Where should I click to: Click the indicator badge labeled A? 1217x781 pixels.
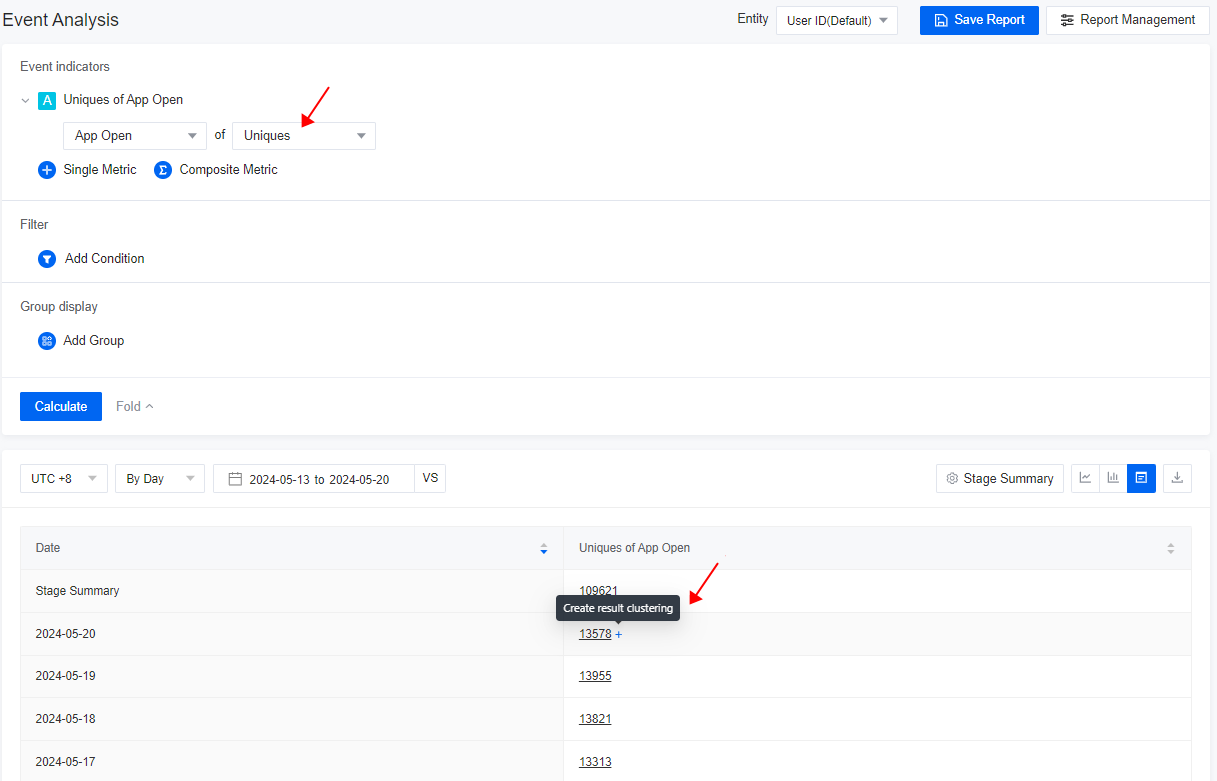coord(46,100)
